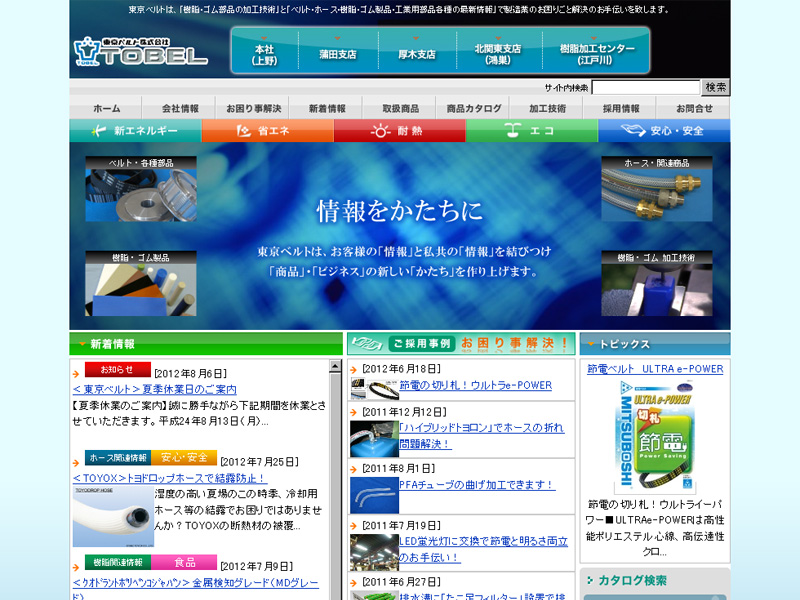This screenshot has height=600, width=800.
Task: Open the 樹脂・ゴム 加工技術 thumbnail
Action: 657,283
